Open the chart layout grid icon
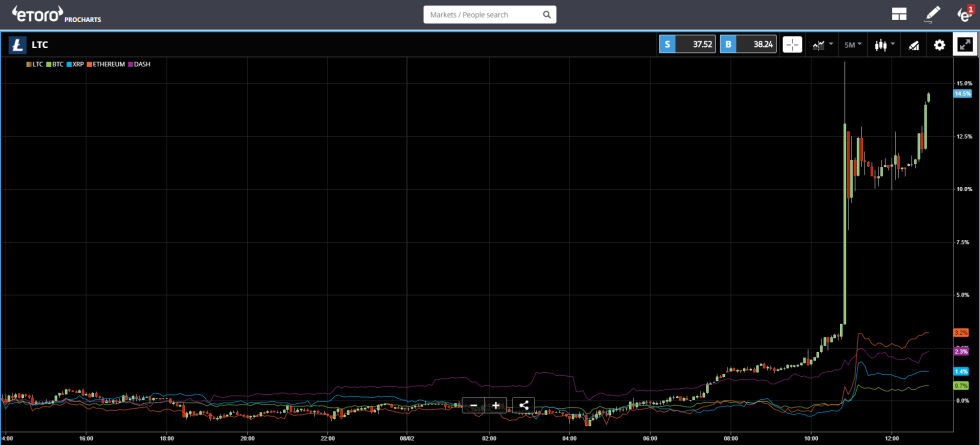This screenshot has width=980, height=445. (900, 14)
